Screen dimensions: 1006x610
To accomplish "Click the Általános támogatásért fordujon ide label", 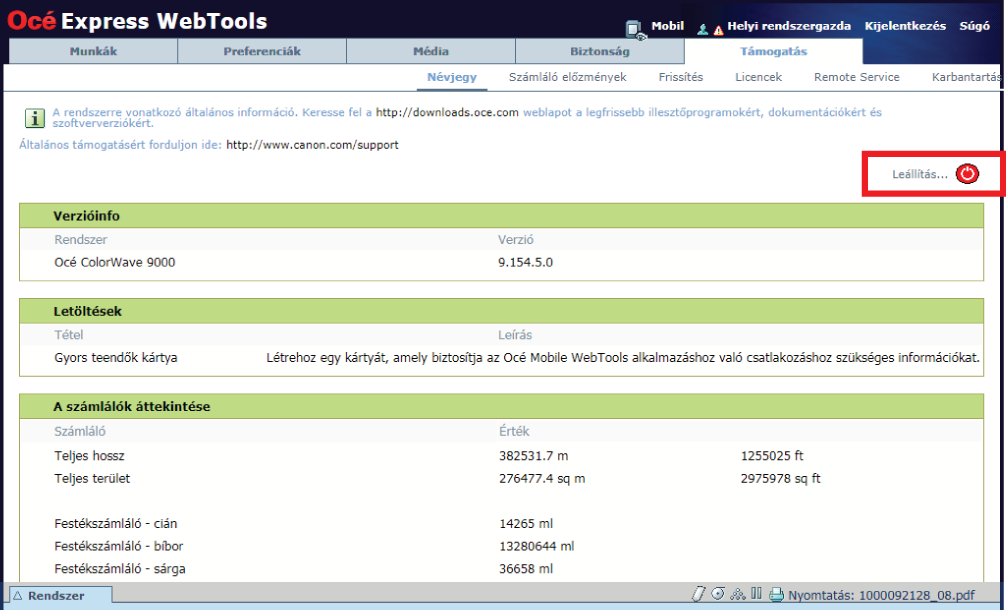I will (x=121, y=145).
